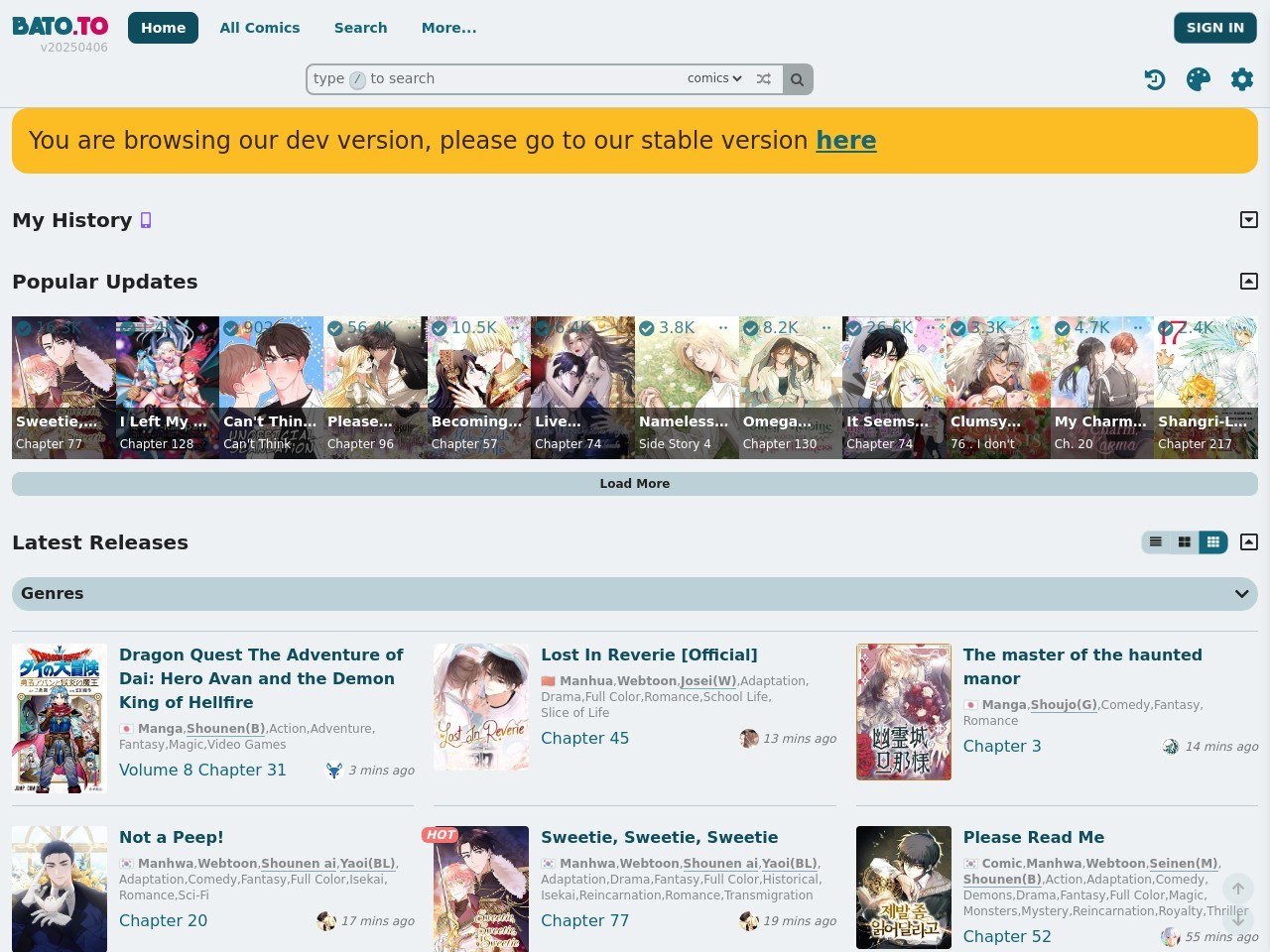
Task: Click inside the search input field
Action: click(x=496, y=79)
